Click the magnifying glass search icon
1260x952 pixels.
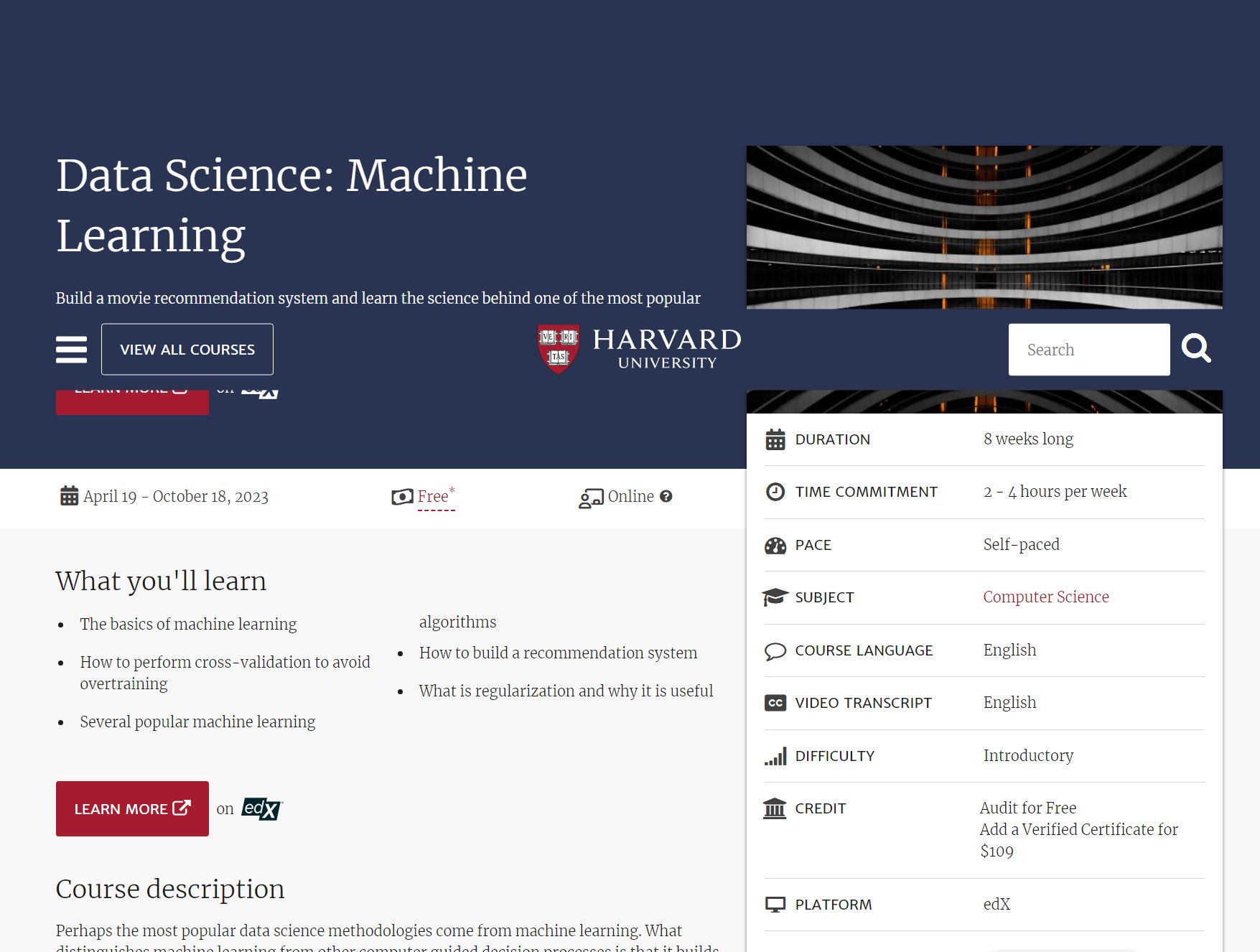pos(1196,349)
